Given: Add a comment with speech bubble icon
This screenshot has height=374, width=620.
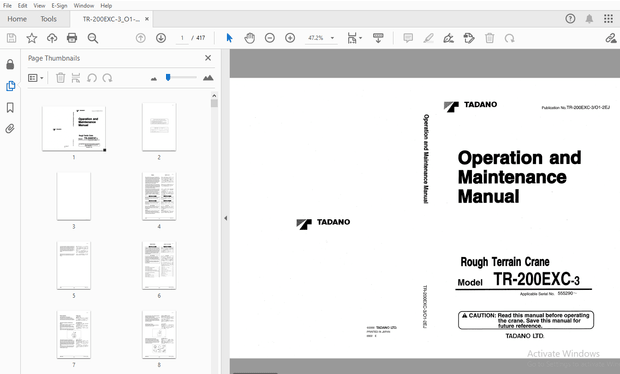Looking at the screenshot, I should tap(408, 38).
